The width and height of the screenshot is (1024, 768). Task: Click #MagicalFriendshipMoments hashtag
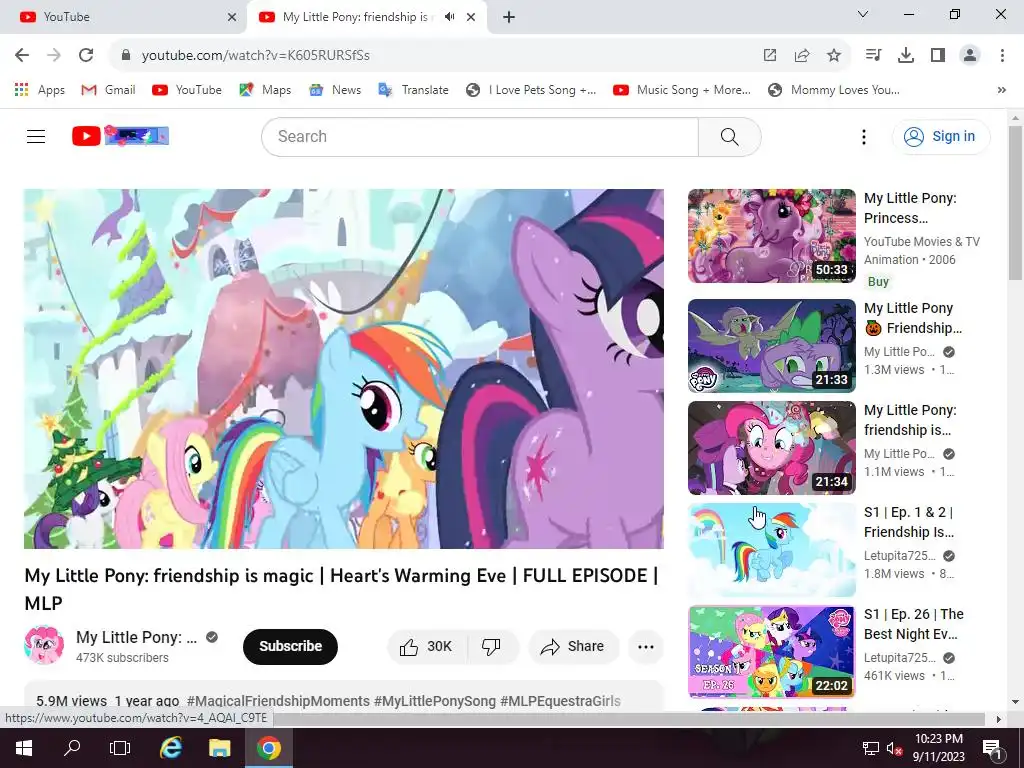[278, 701]
